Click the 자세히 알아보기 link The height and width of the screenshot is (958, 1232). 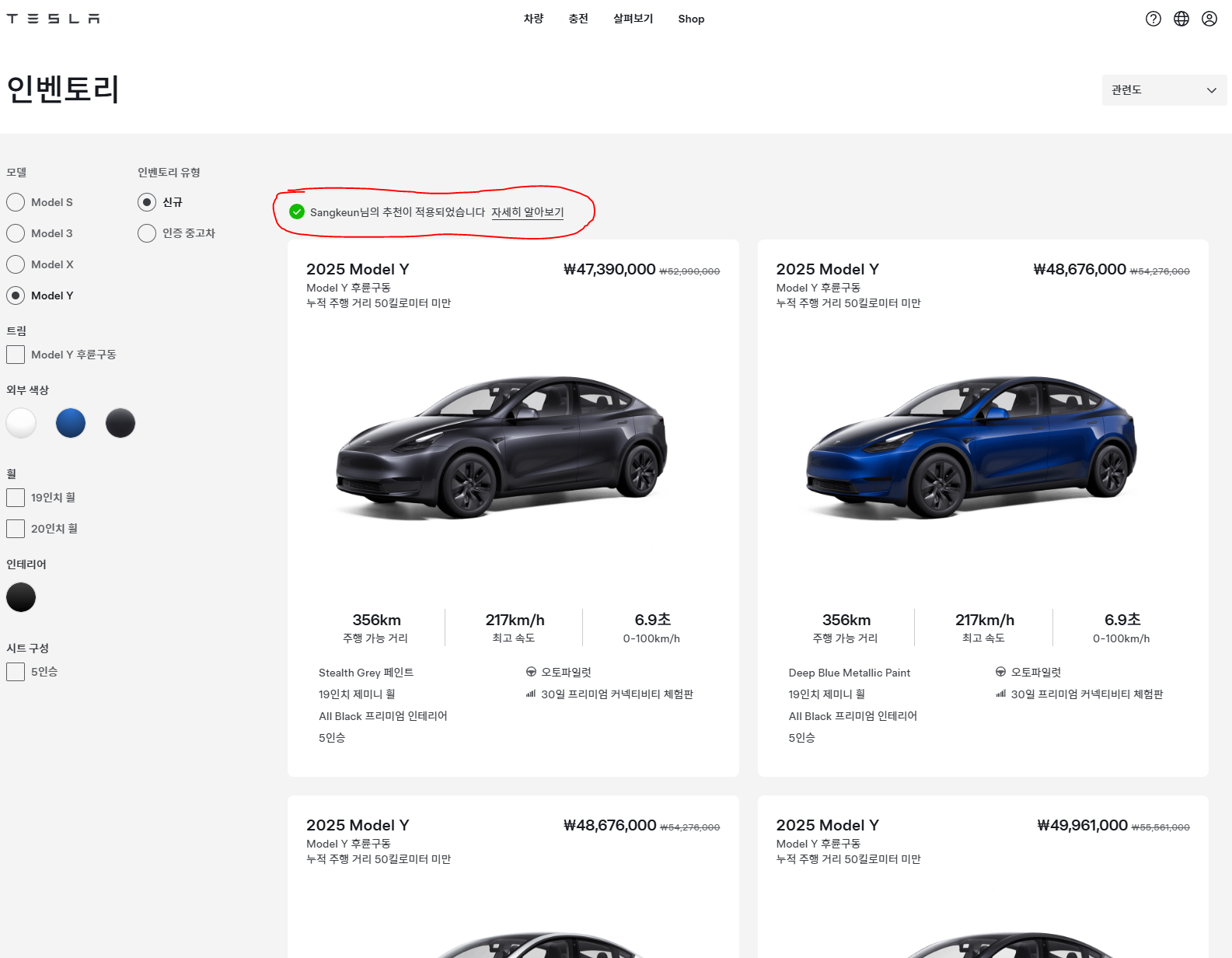527,212
